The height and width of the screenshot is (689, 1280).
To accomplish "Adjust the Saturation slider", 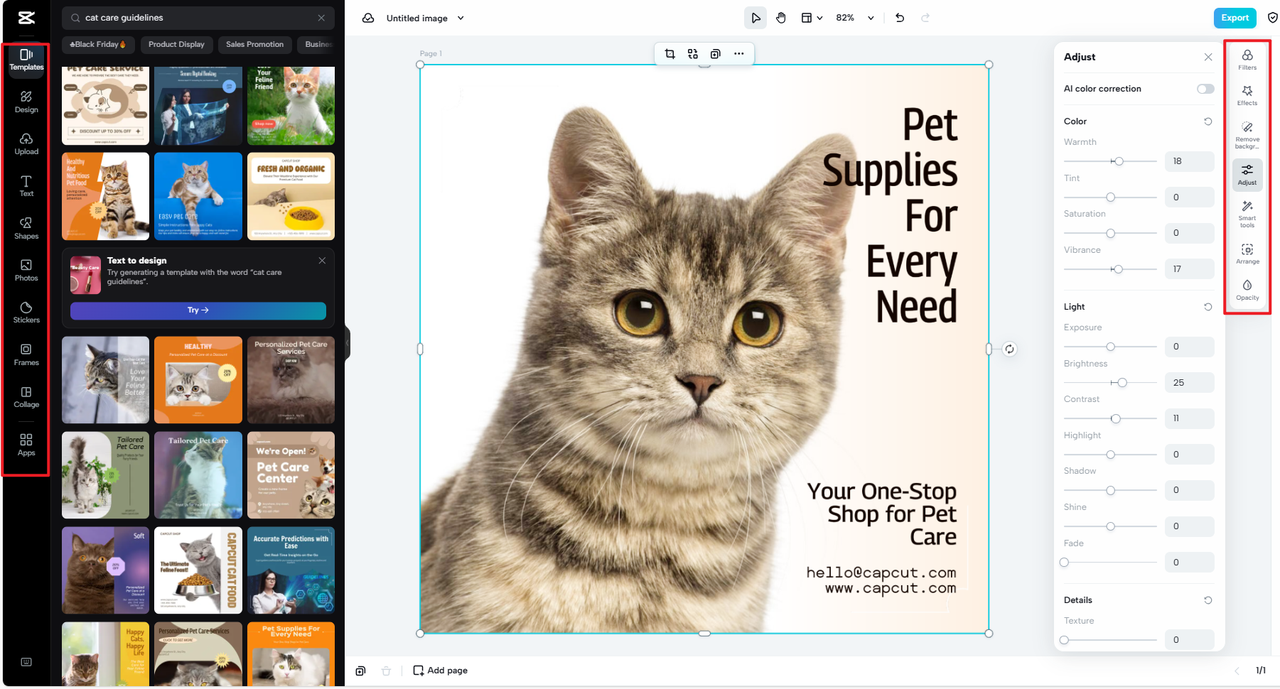I will [1110, 233].
